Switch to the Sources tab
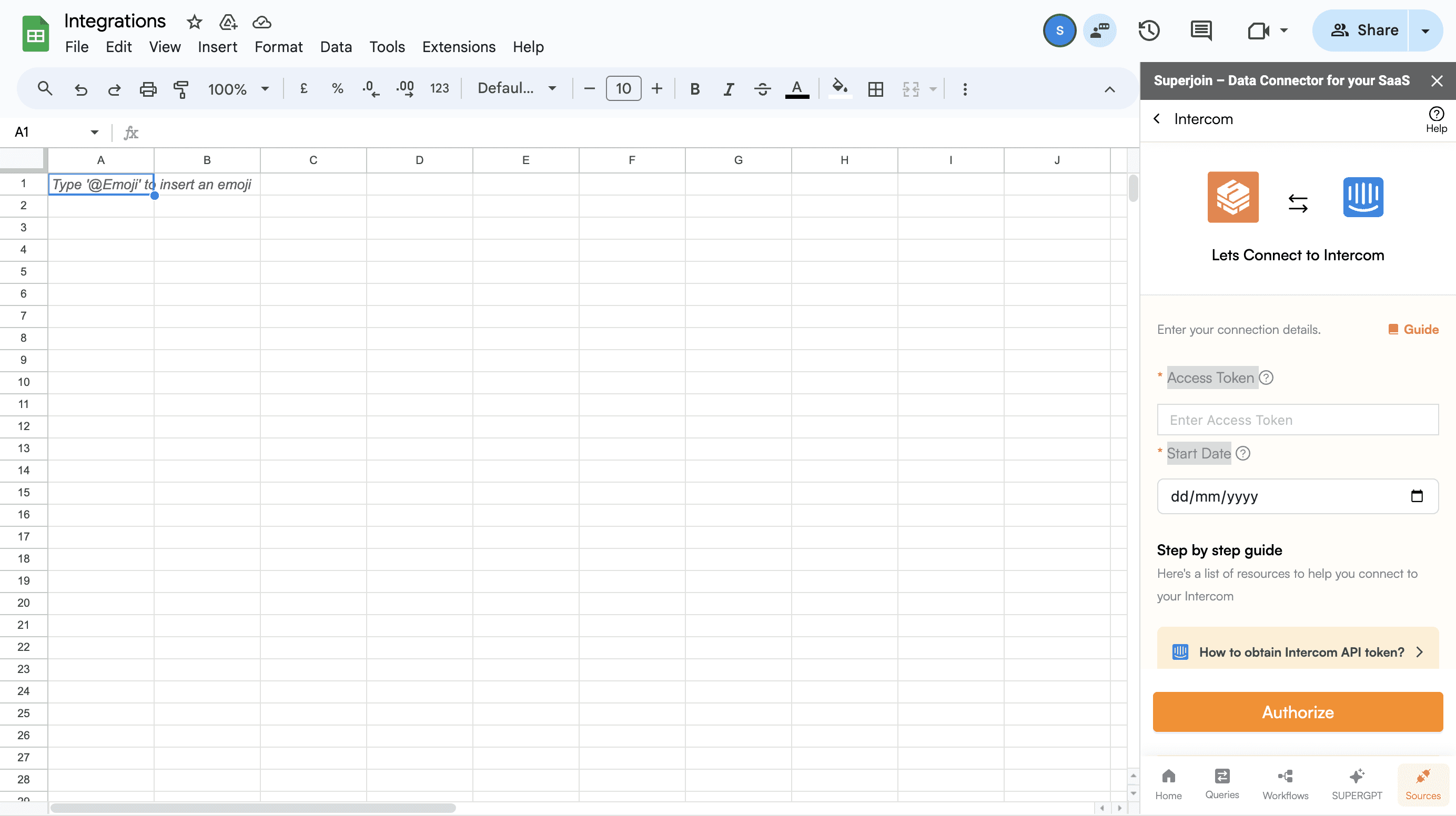Viewport: 1456px width, 816px height. coord(1422,784)
